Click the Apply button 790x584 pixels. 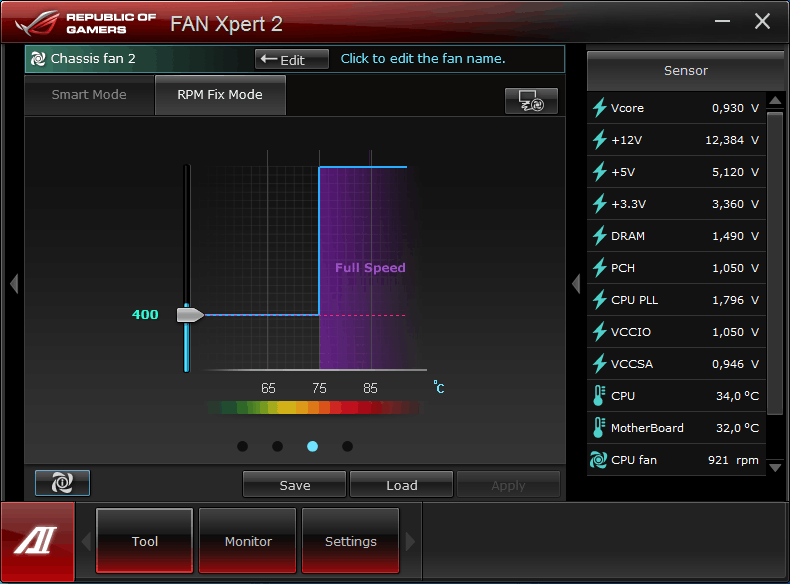pyautogui.click(x=508, y=485)
